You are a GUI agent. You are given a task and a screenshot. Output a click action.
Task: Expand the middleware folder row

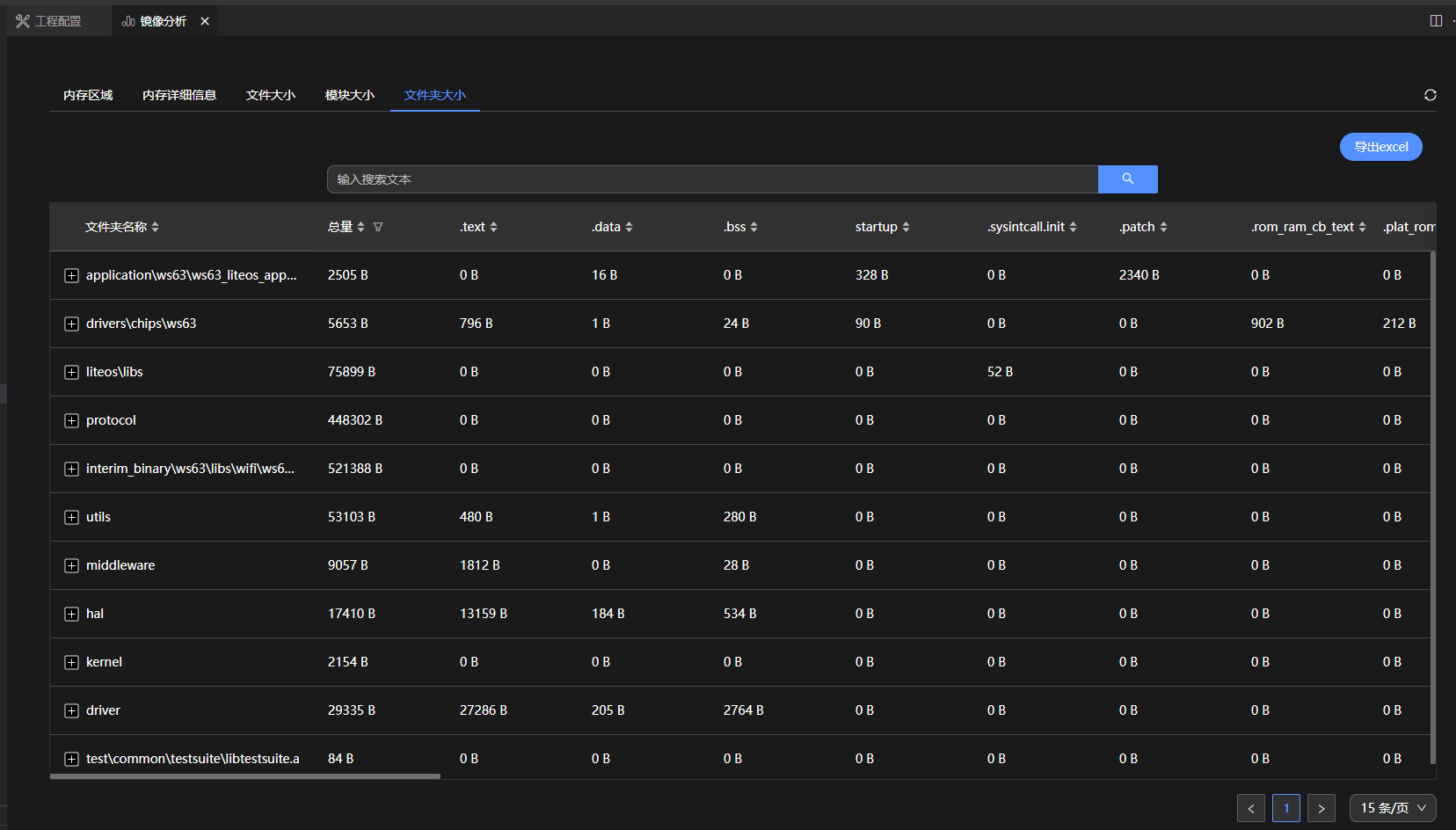(x=72, y=565)
